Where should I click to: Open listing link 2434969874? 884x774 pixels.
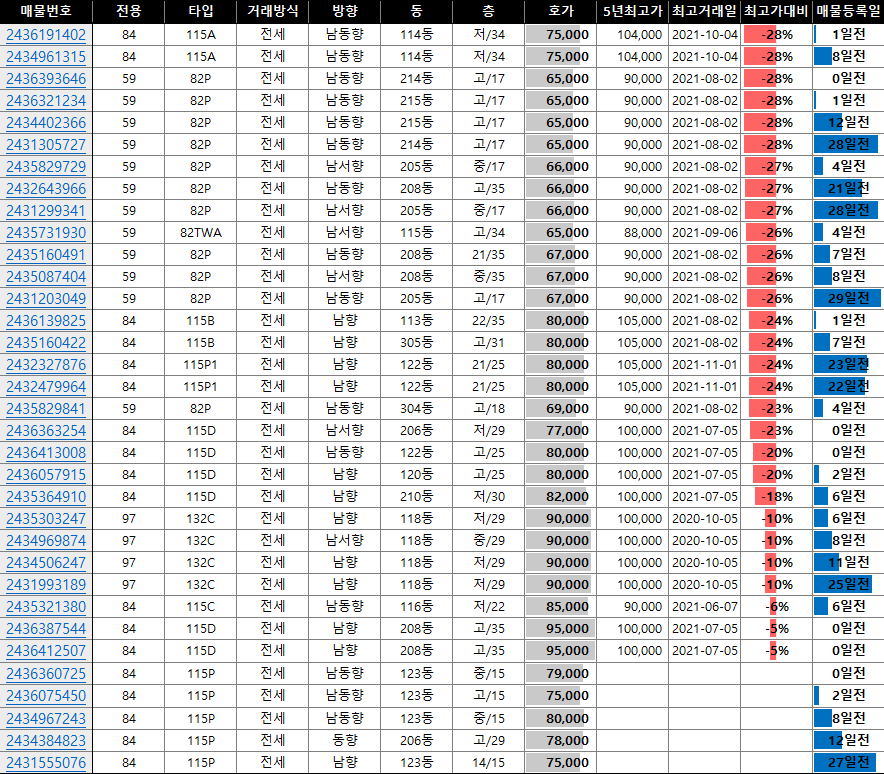click(46, 541)
